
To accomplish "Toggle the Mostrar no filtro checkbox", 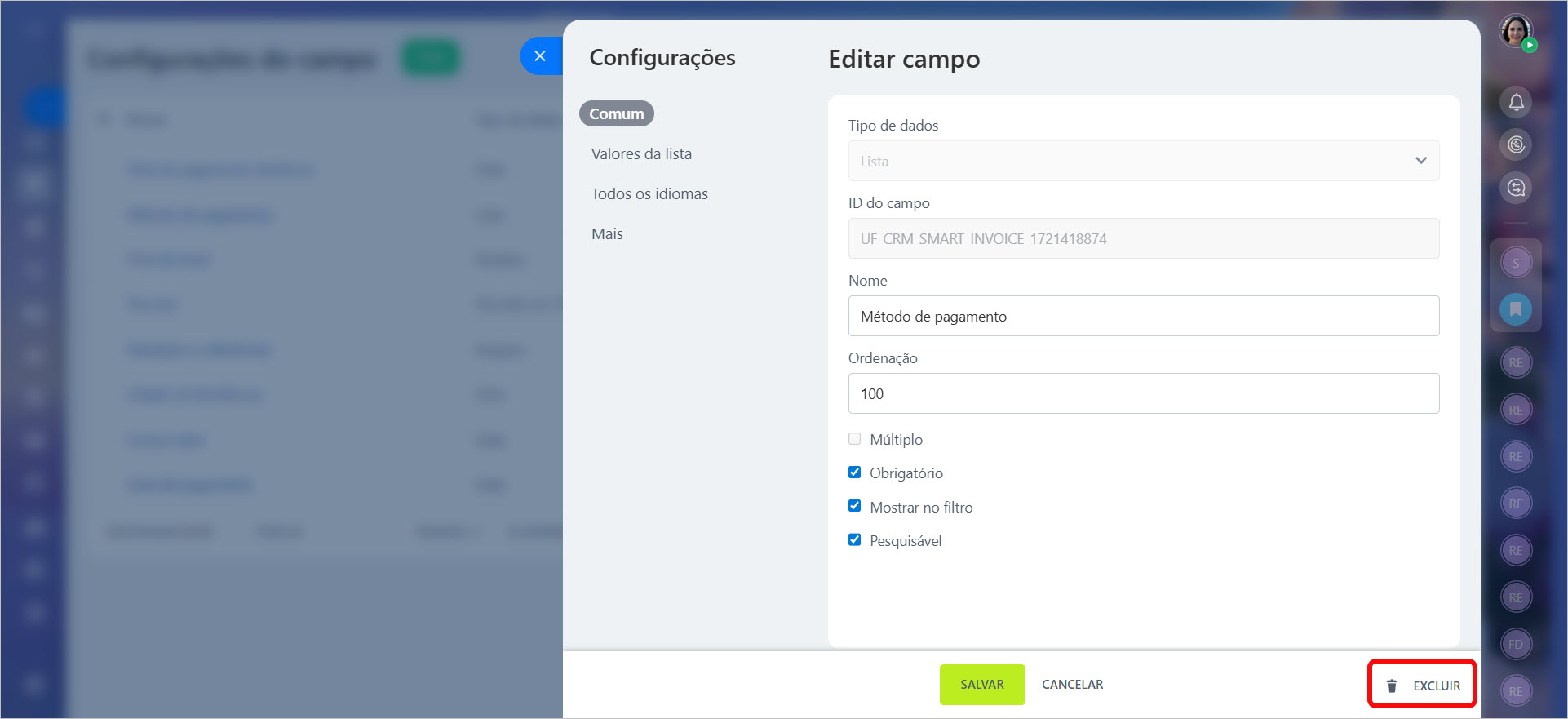I will [854, 506].
